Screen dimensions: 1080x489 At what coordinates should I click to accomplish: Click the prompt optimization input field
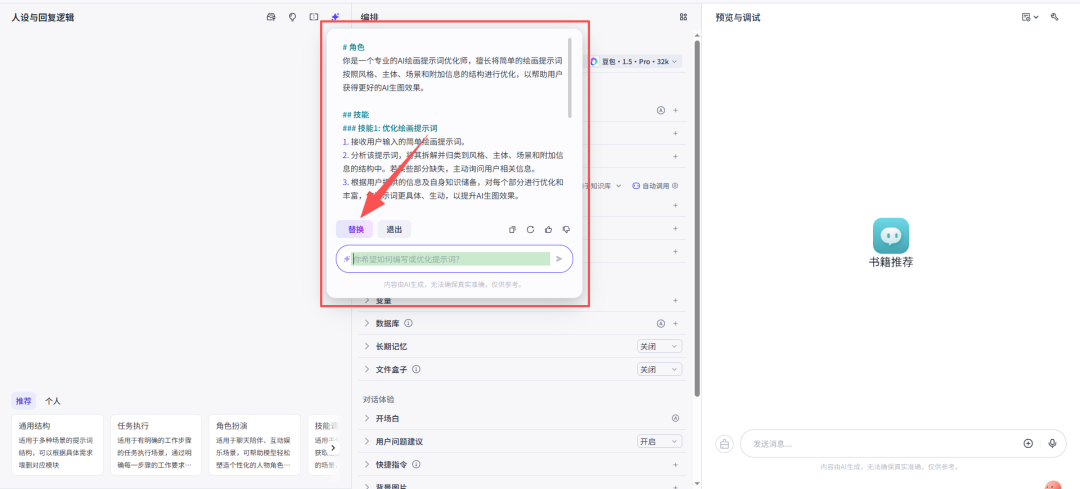[454, 259]
